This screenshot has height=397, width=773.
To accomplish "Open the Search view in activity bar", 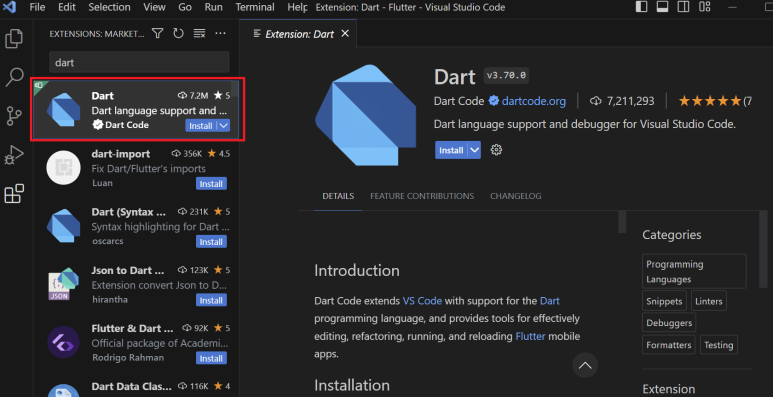I will [x=14, y=77].
